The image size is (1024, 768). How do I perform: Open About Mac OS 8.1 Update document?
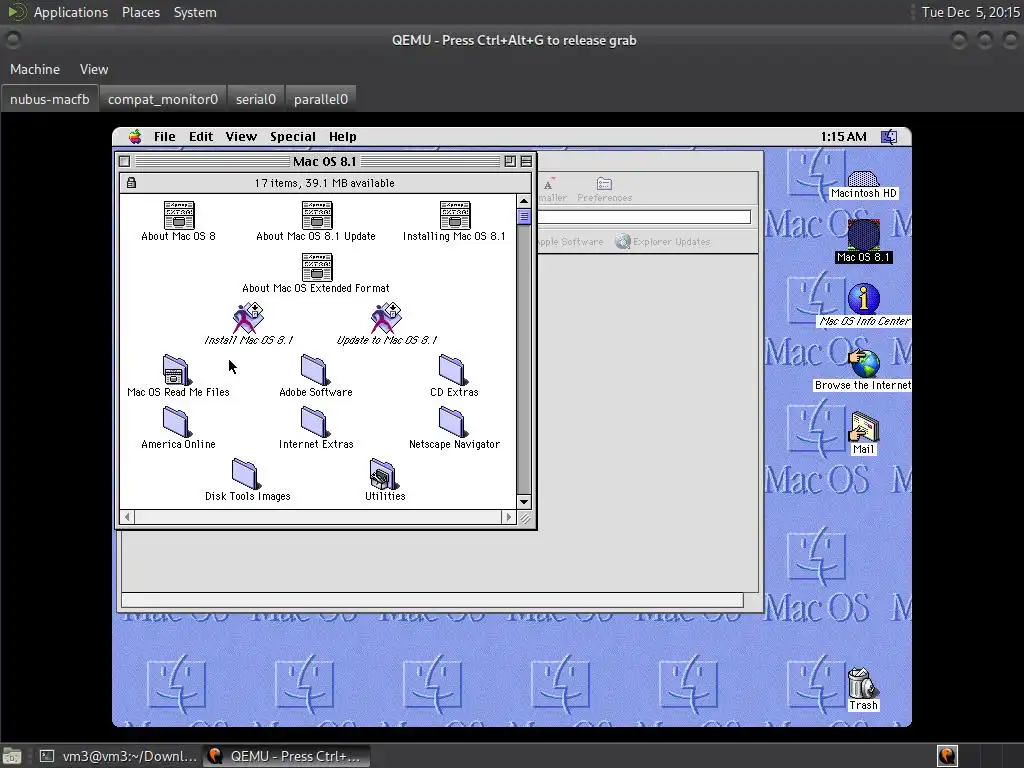pyautogui.click(x=317, y=215)
